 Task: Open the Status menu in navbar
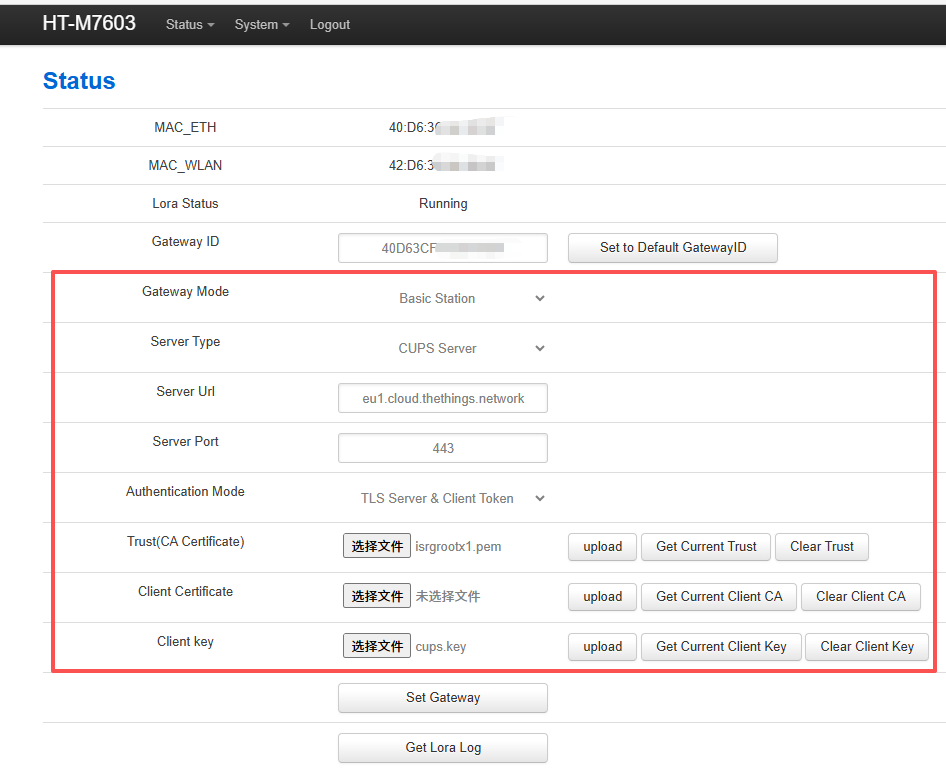click(x=190, y=25)
